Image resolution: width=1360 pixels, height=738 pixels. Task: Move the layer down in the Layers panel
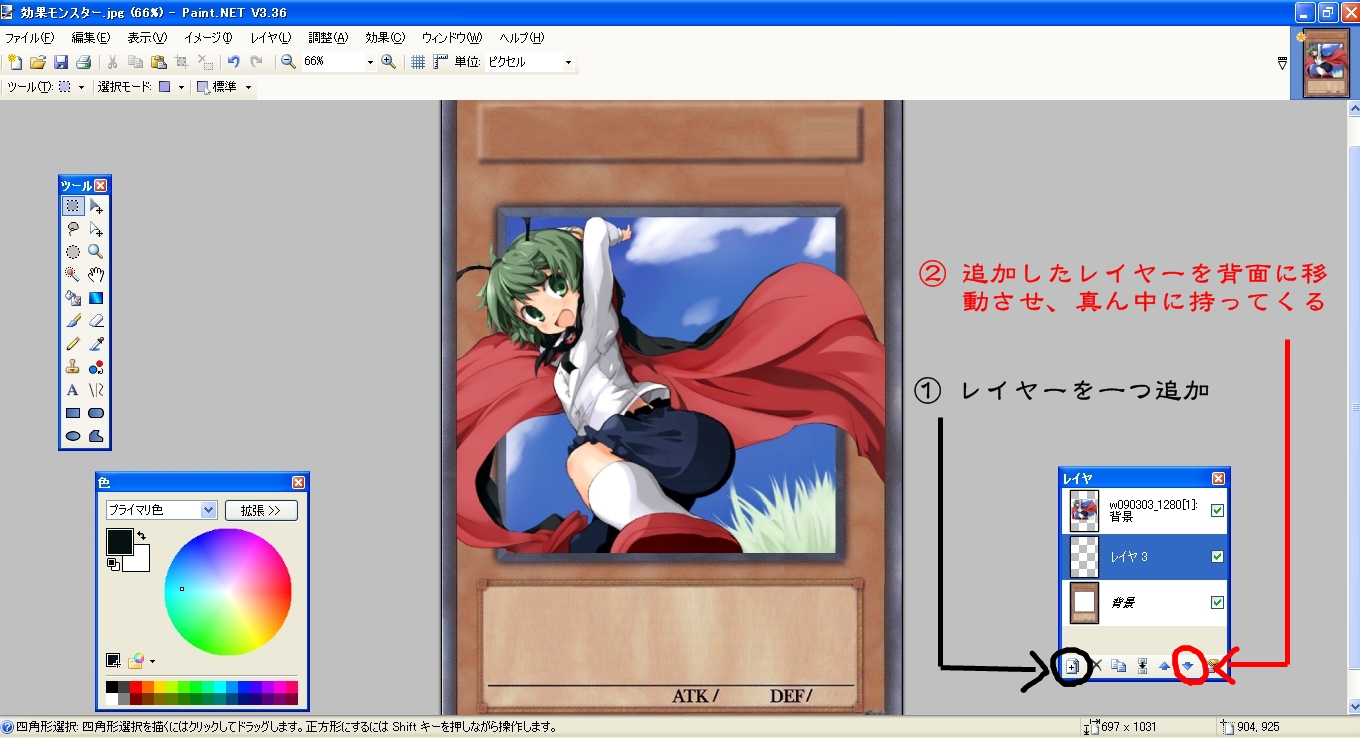(x=1189, y=666)
